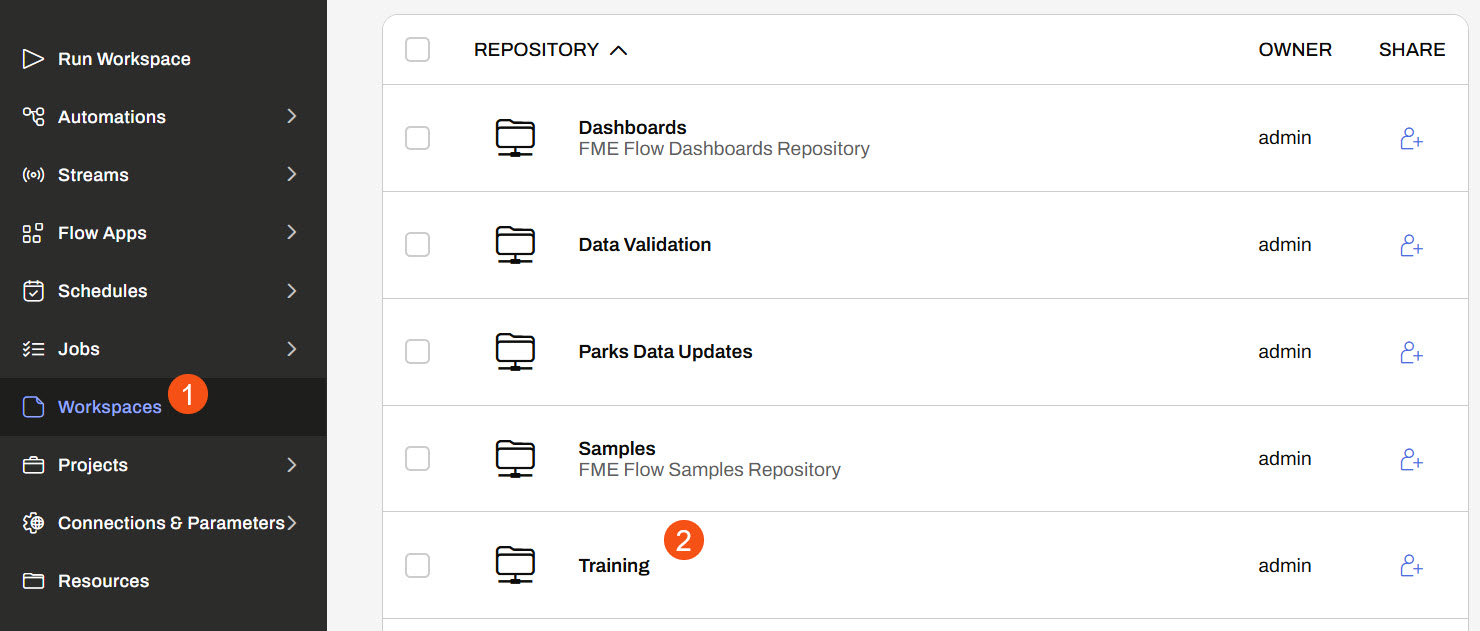
Task: Select the Dashboards repository checkbox
Action: (x=417, y=138)
